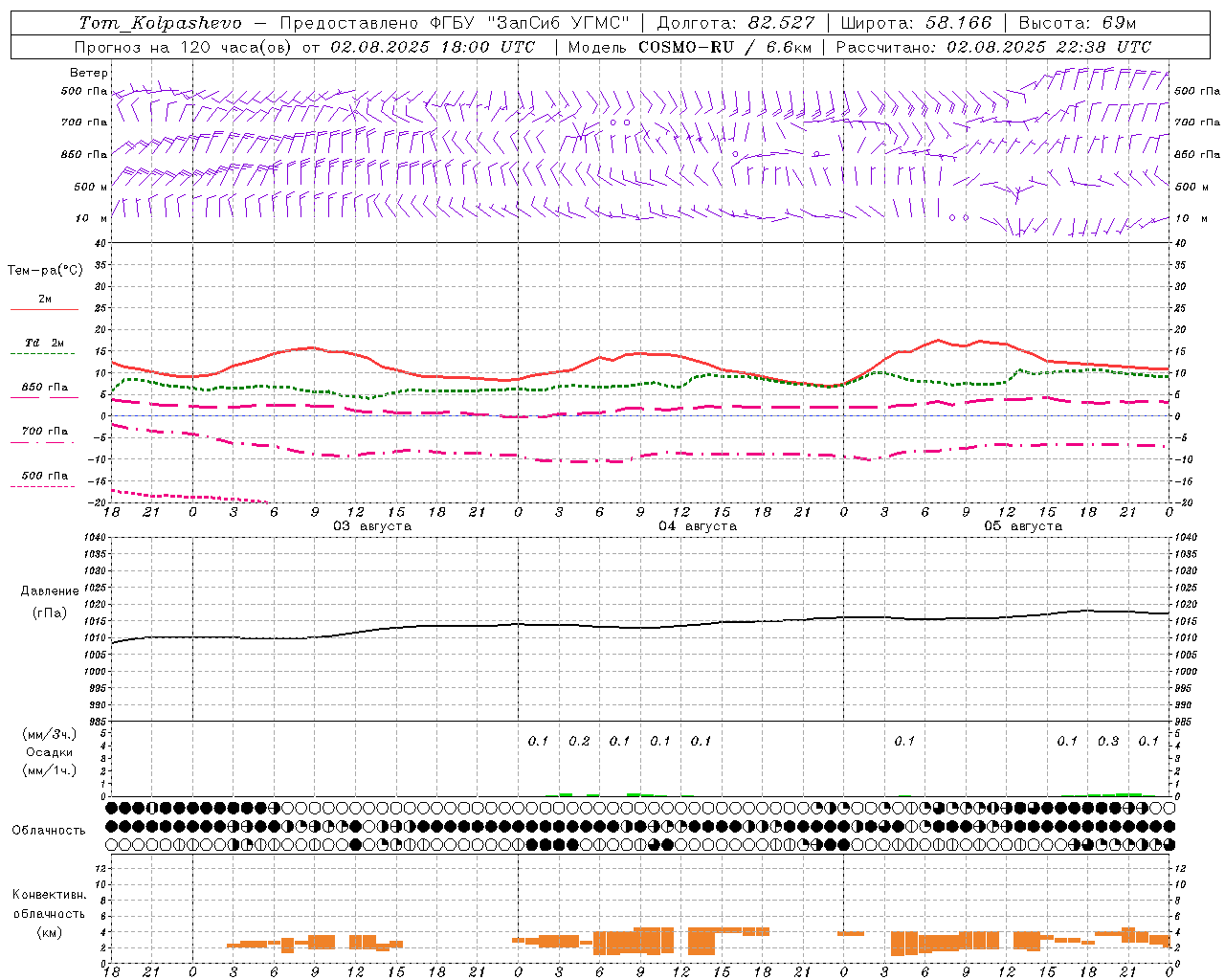Click the forecast header Прогноз на 120 часа(ов)
This screenshot has height=980, width=1225.
(x=183, y=47)
